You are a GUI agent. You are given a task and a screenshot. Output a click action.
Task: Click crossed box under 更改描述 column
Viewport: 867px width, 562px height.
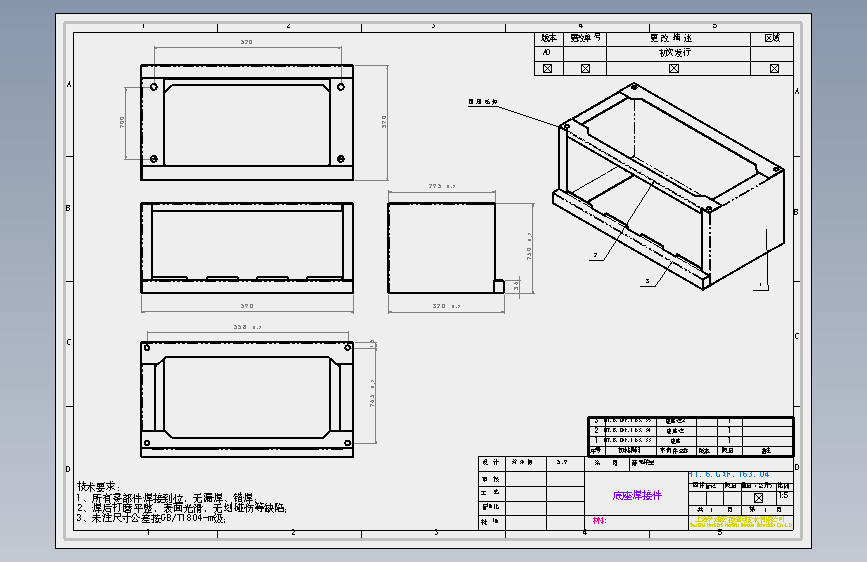click(x=674, y=69)
